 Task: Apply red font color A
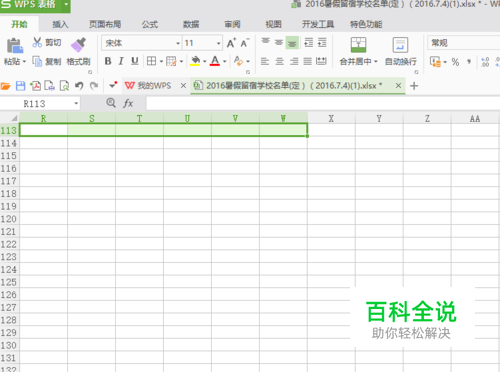click(x=215, y=61)
